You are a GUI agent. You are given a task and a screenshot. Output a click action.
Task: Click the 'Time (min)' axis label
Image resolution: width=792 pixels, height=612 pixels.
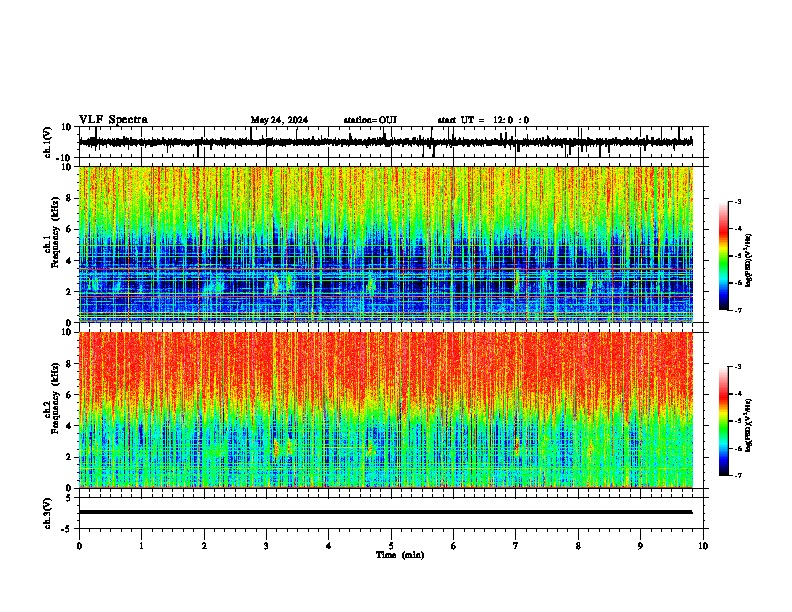coord(400,555)
